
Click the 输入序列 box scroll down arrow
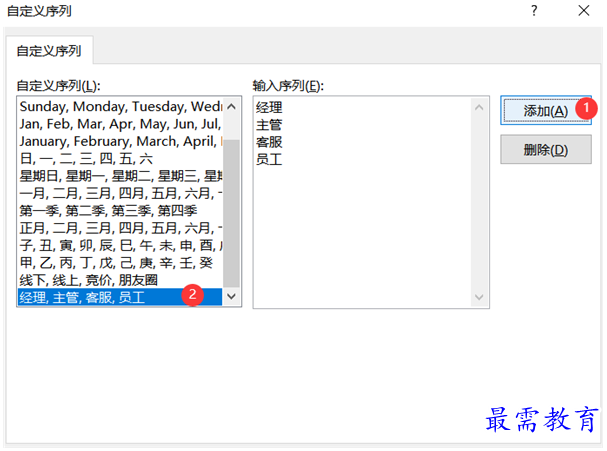point(479,297)
